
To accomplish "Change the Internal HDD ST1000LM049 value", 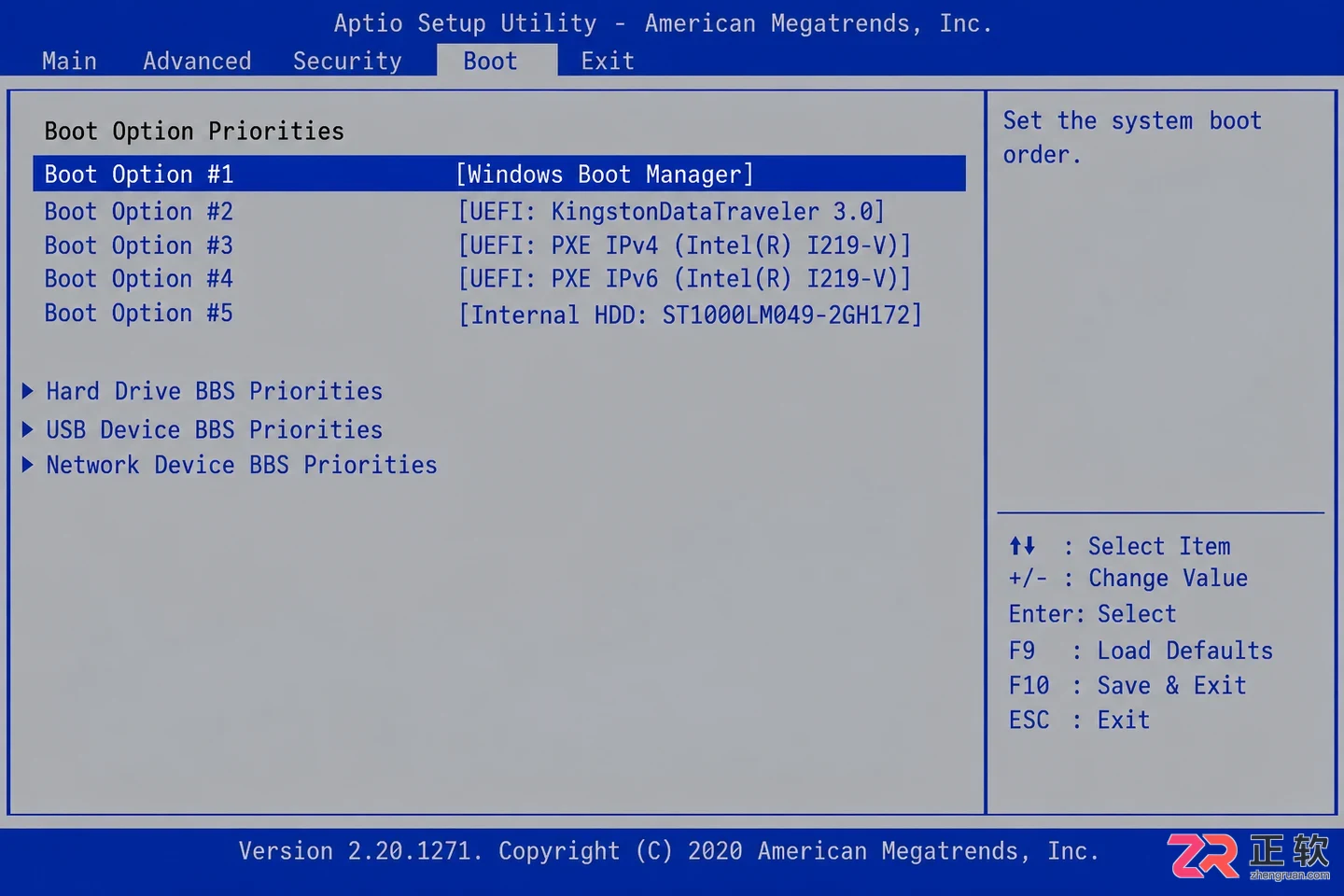I will 690,315.
